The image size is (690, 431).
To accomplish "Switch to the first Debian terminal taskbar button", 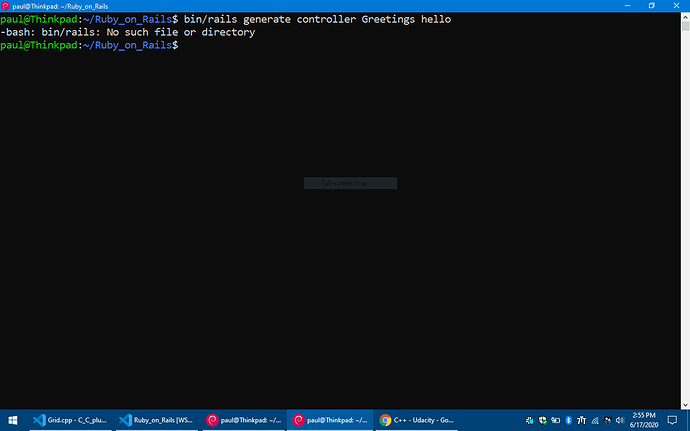I will point(243,420).
